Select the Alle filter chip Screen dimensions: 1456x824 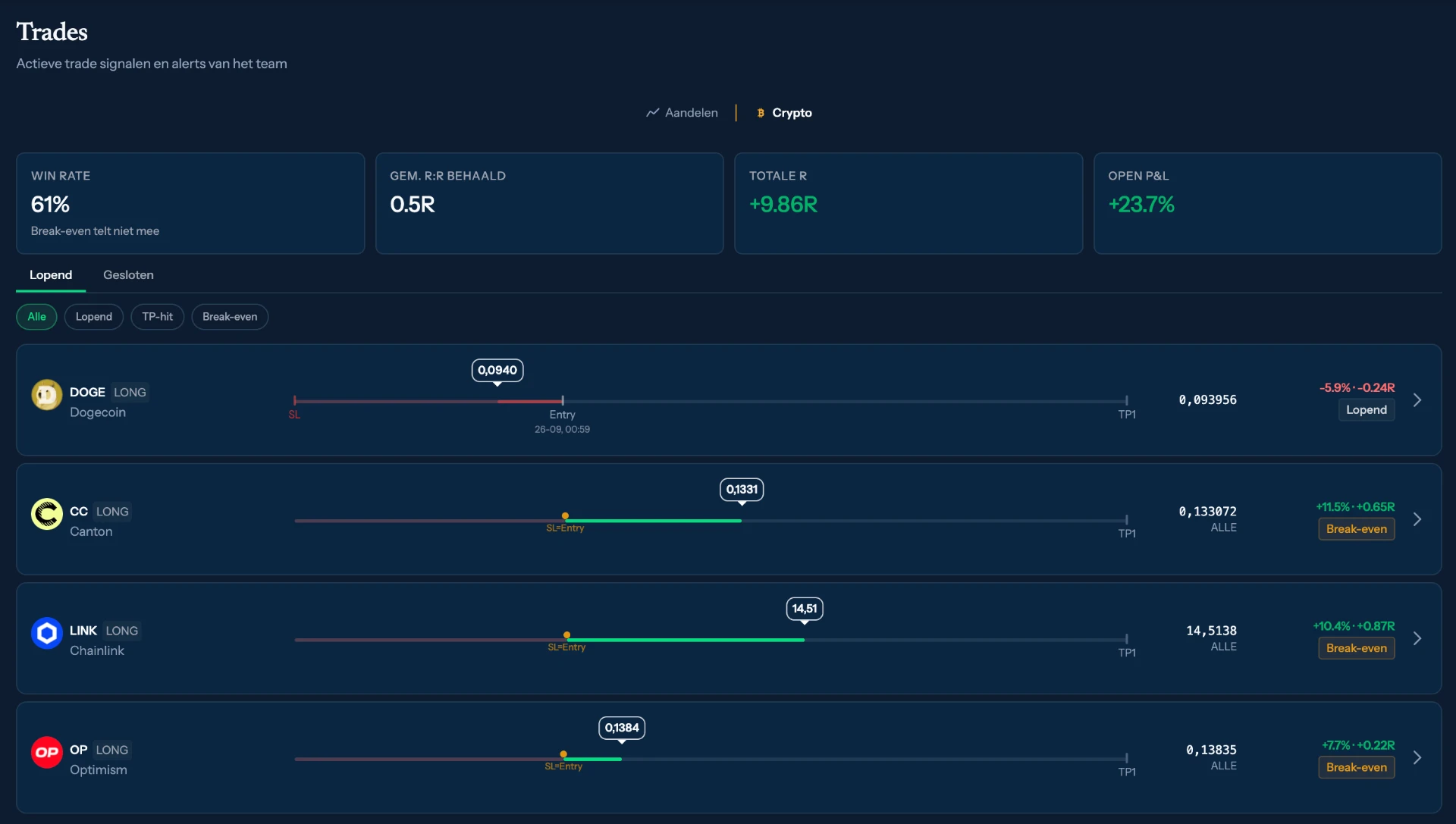click(36, 317)
